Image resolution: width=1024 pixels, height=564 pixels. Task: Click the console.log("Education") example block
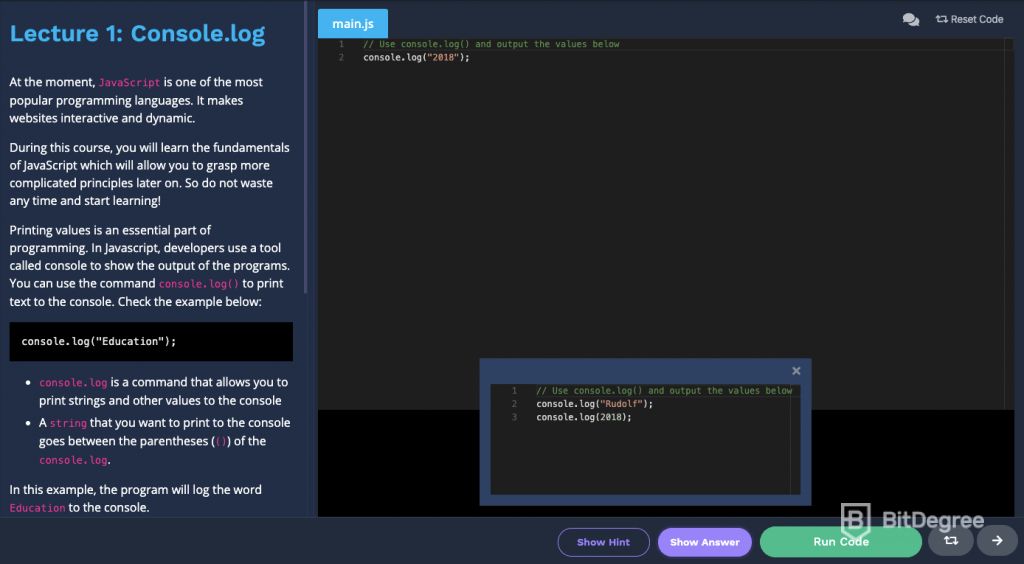(151, 341)
